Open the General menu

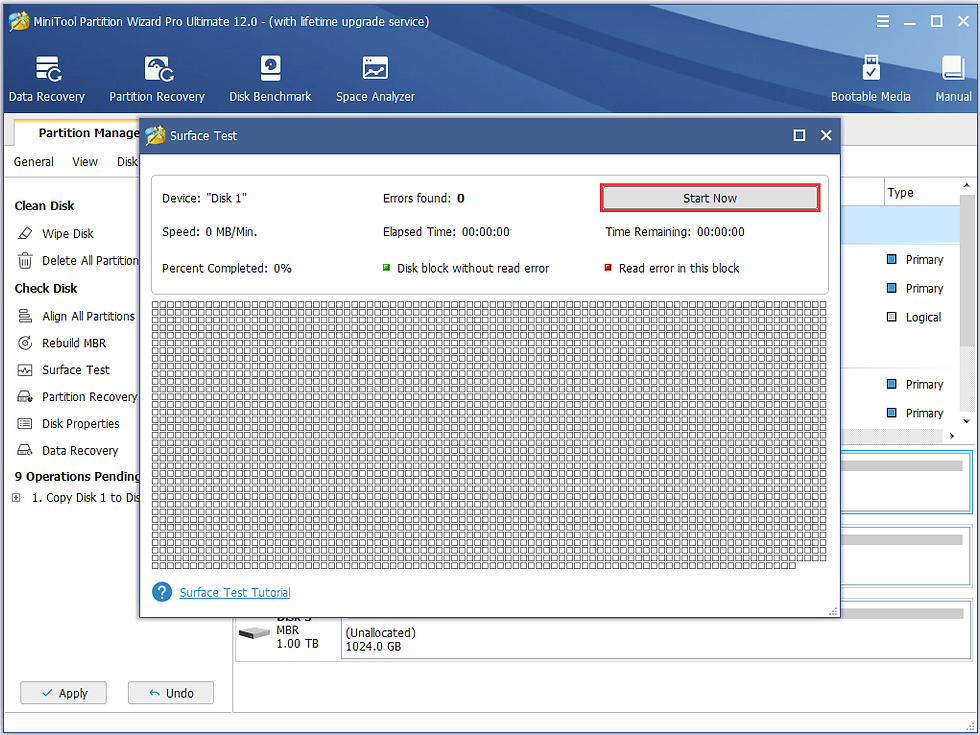click(34, 162)
